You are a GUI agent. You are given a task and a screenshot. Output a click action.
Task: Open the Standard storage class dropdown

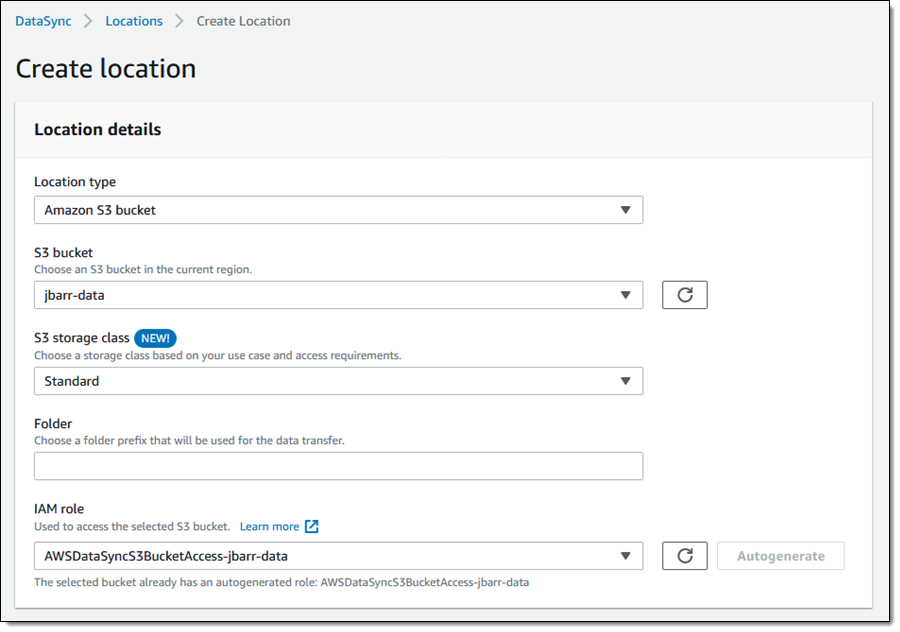338,381
